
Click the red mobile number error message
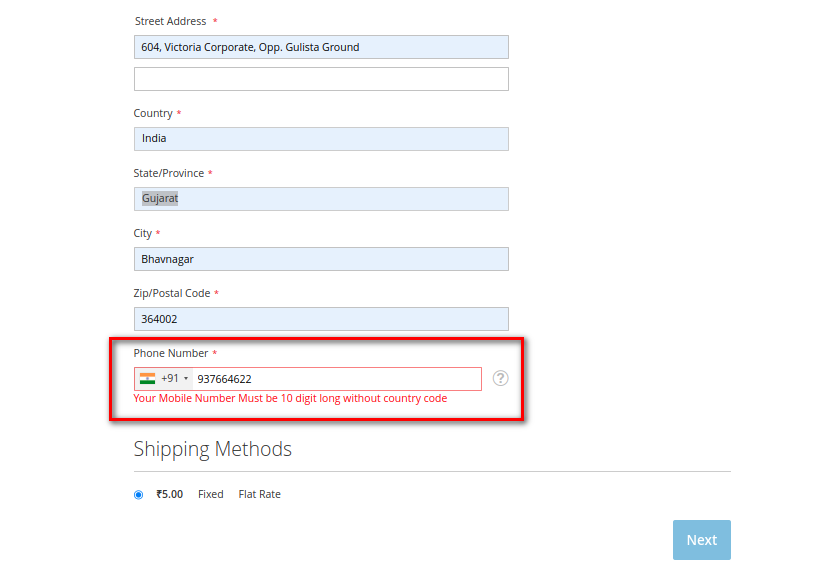click(x=290, y=398)
